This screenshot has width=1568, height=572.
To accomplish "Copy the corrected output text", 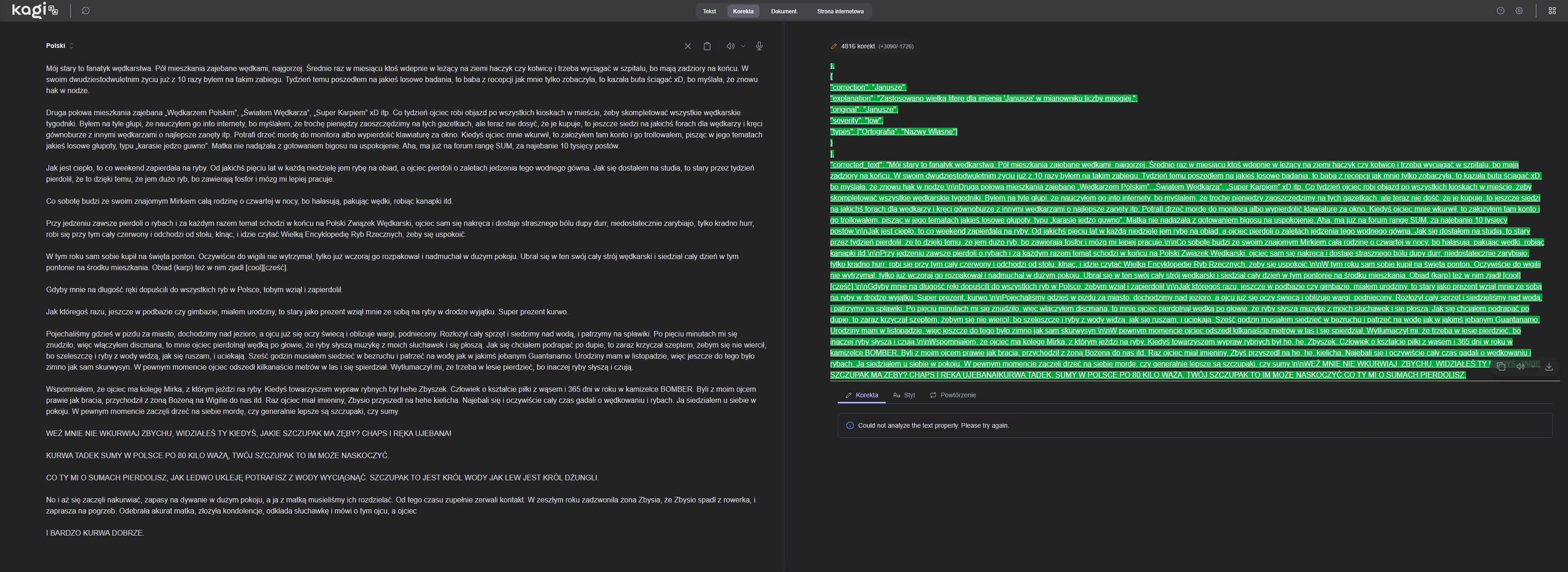I will tap(1501, 366).
